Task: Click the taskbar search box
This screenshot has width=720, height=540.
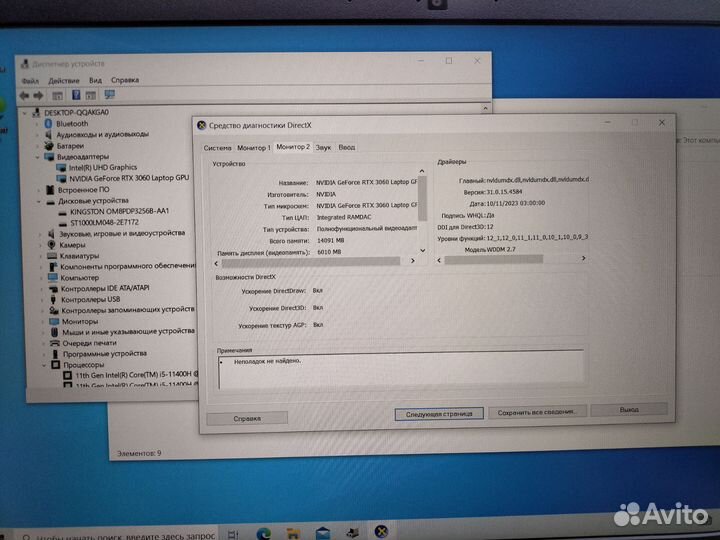Action: pos(118,535)
